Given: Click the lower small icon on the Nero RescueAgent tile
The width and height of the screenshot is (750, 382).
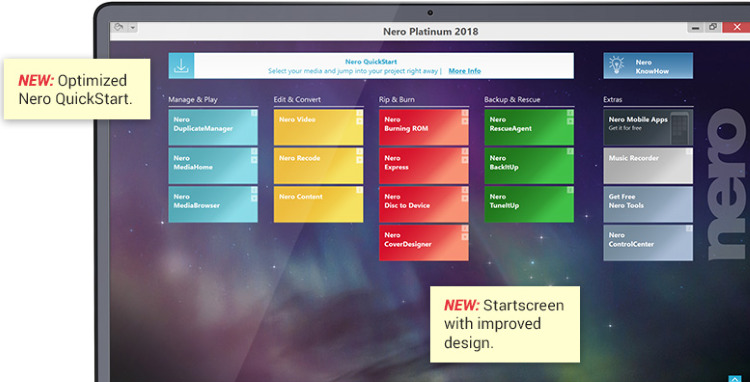Looking at the screenshot, I should tap(570, 121).
